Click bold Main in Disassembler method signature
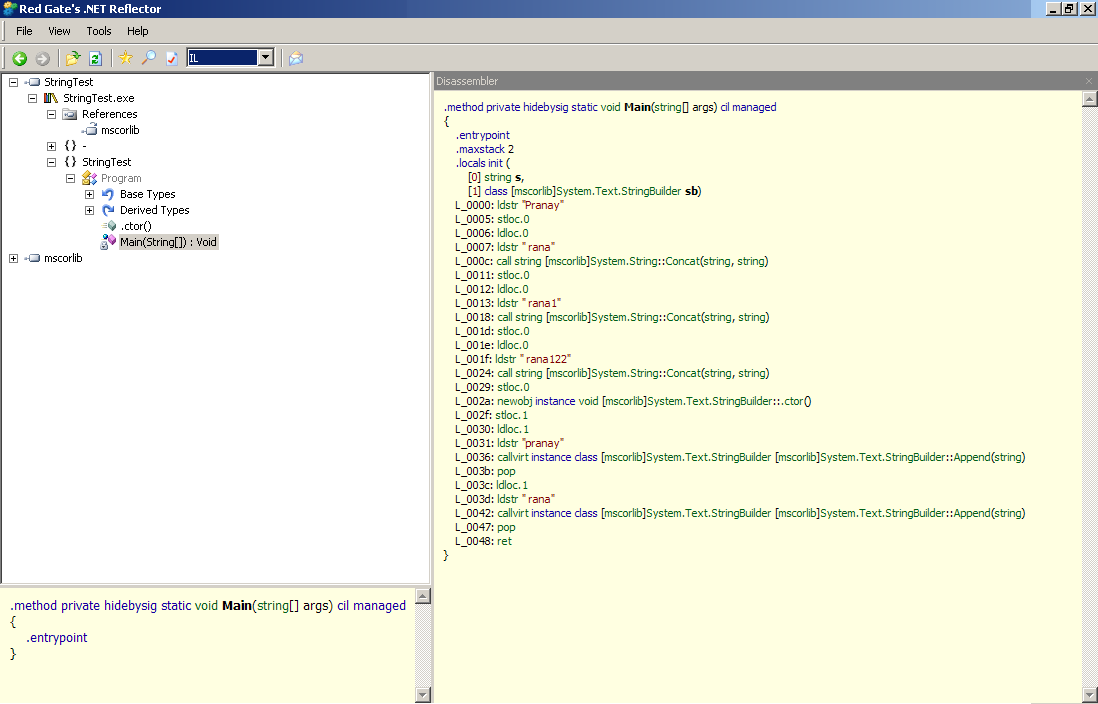Viewport: 1098px width, 704px height. point(637,107)
